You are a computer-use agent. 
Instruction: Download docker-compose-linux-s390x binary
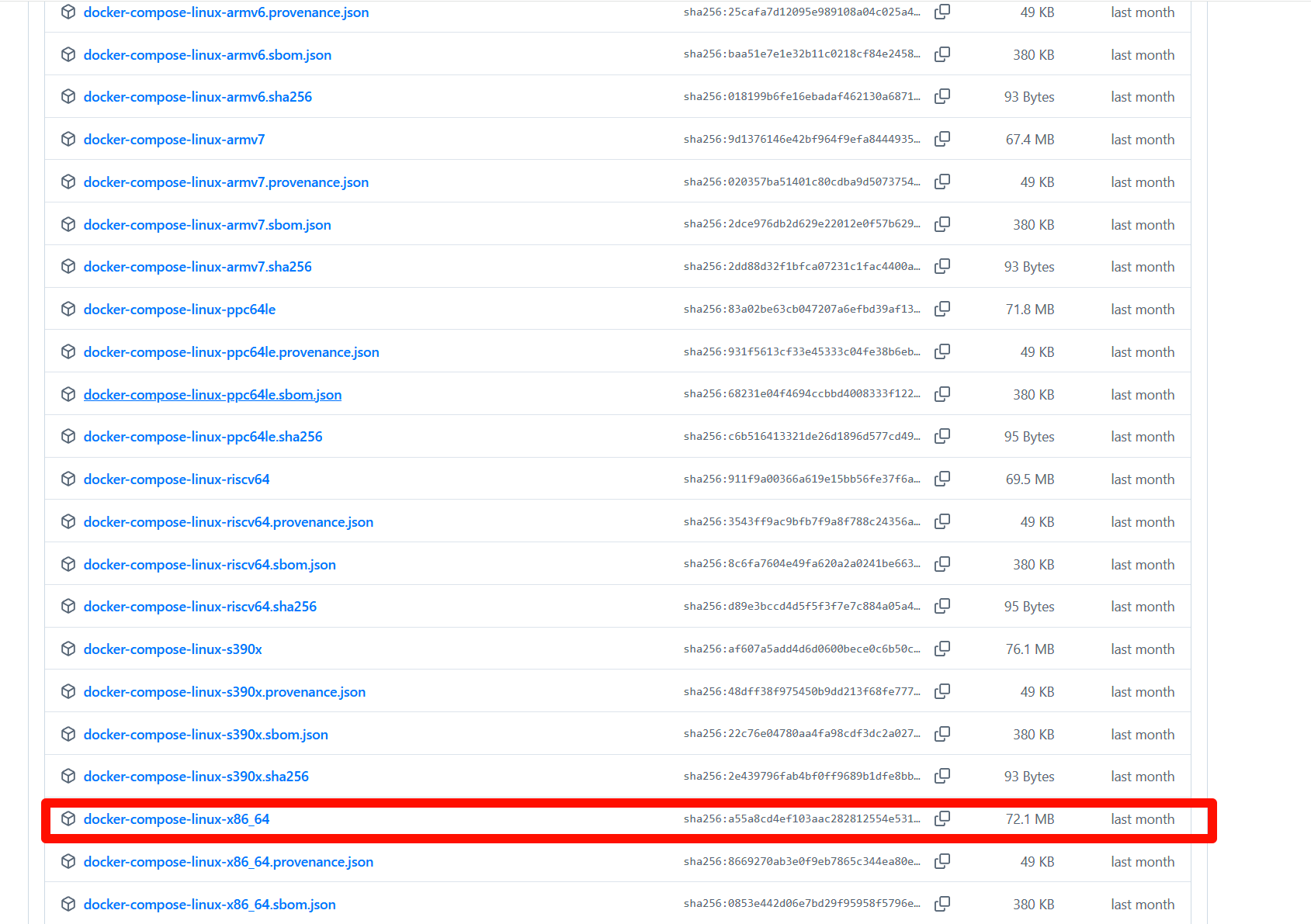coord(172,649)
